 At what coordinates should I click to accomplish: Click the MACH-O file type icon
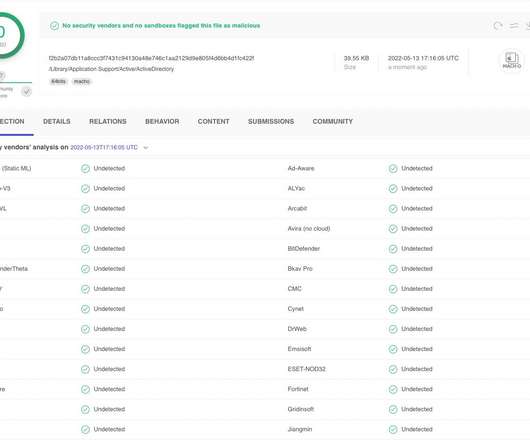click(511, 60)
